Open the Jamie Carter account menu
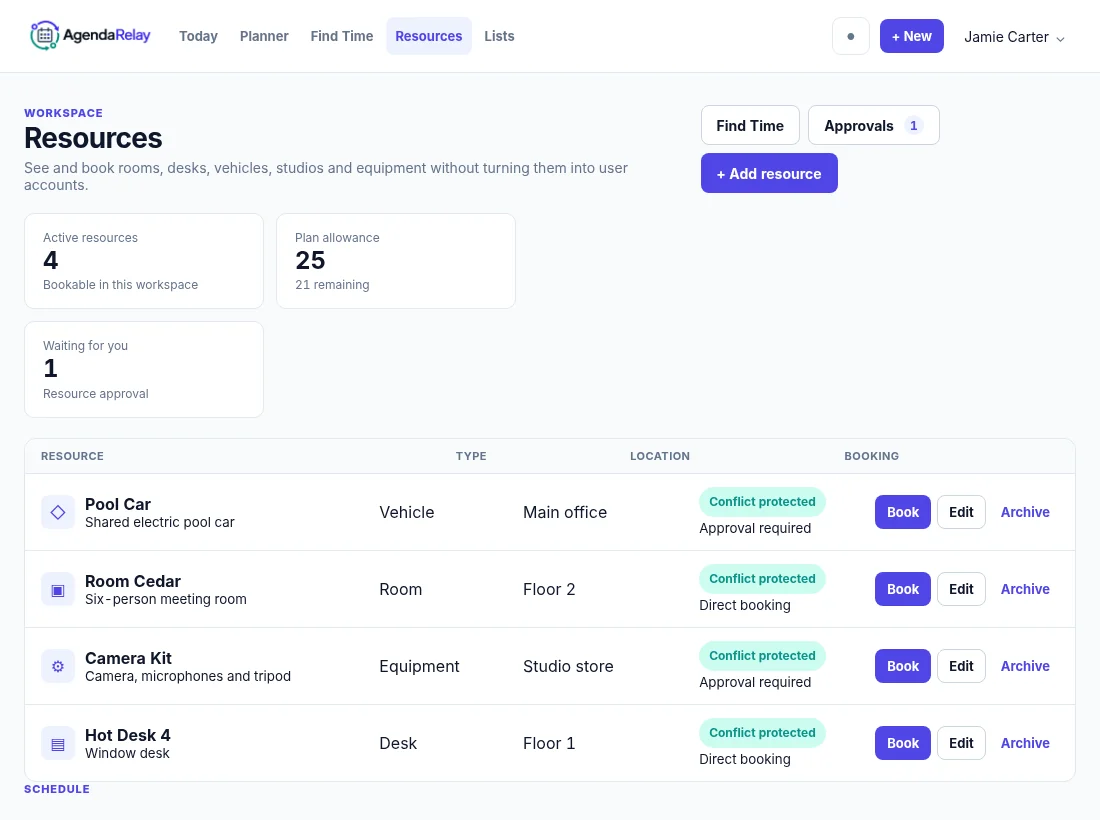1100x820 pixels. tap(1014, 37)
